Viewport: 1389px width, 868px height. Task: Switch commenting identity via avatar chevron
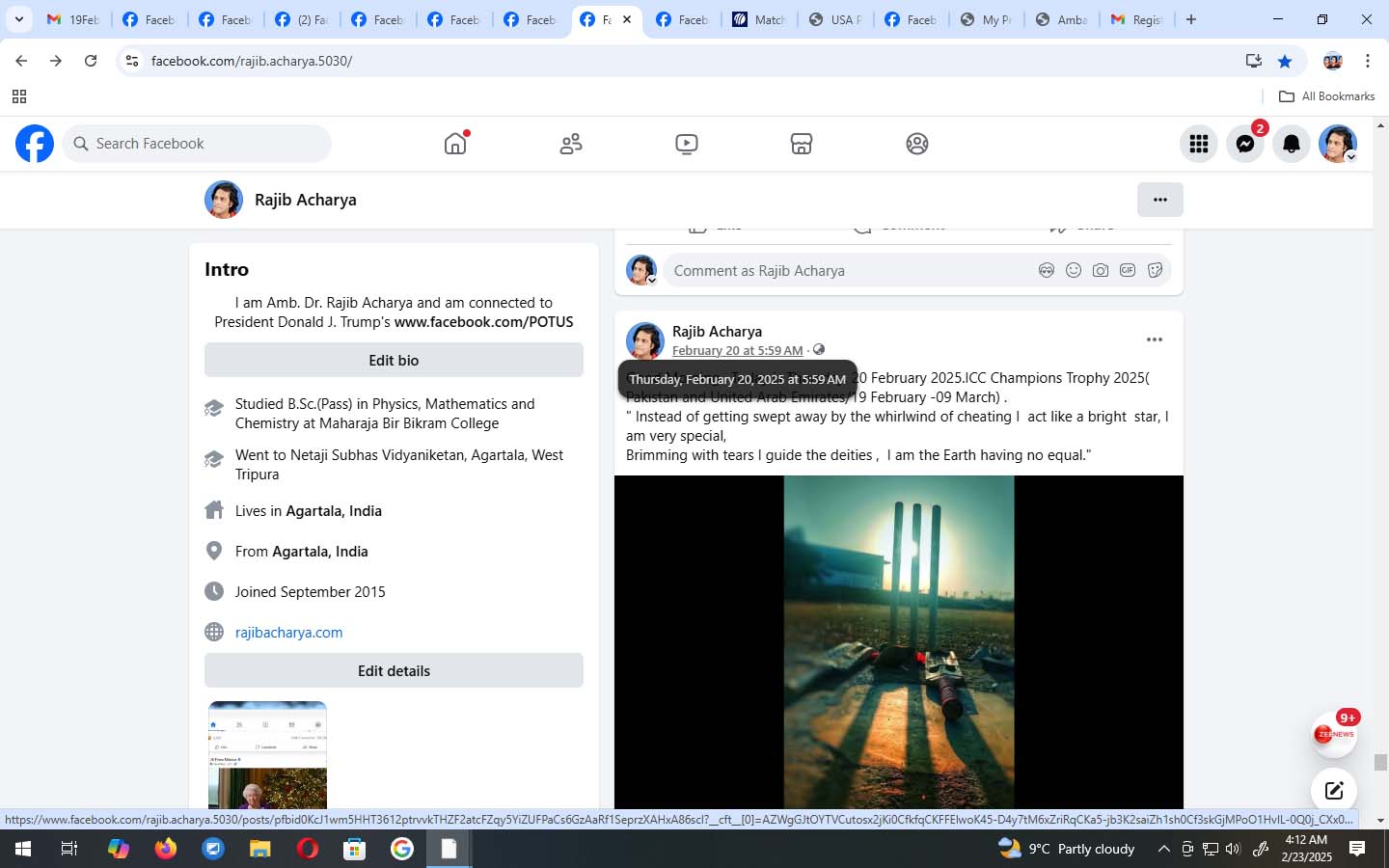click(x=652, y=280)
